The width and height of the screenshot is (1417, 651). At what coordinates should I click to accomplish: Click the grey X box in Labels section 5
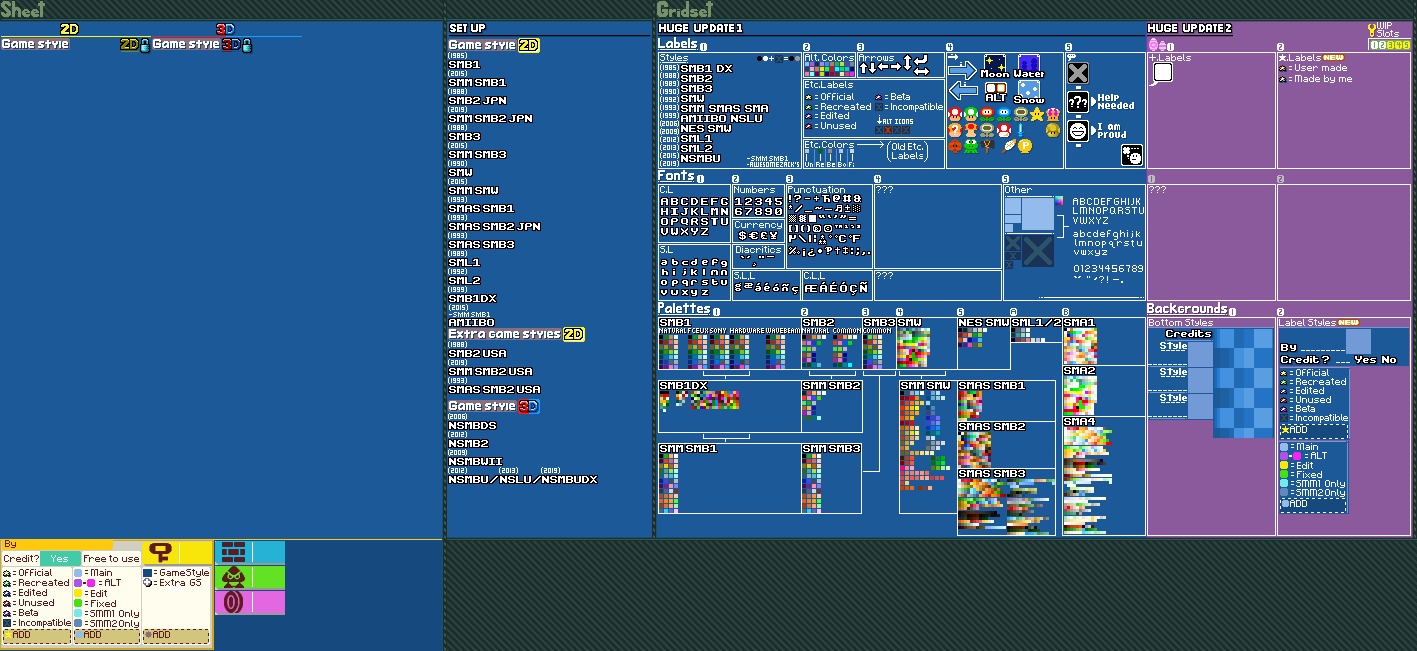pyautogui.click(x=1078, y=72)
